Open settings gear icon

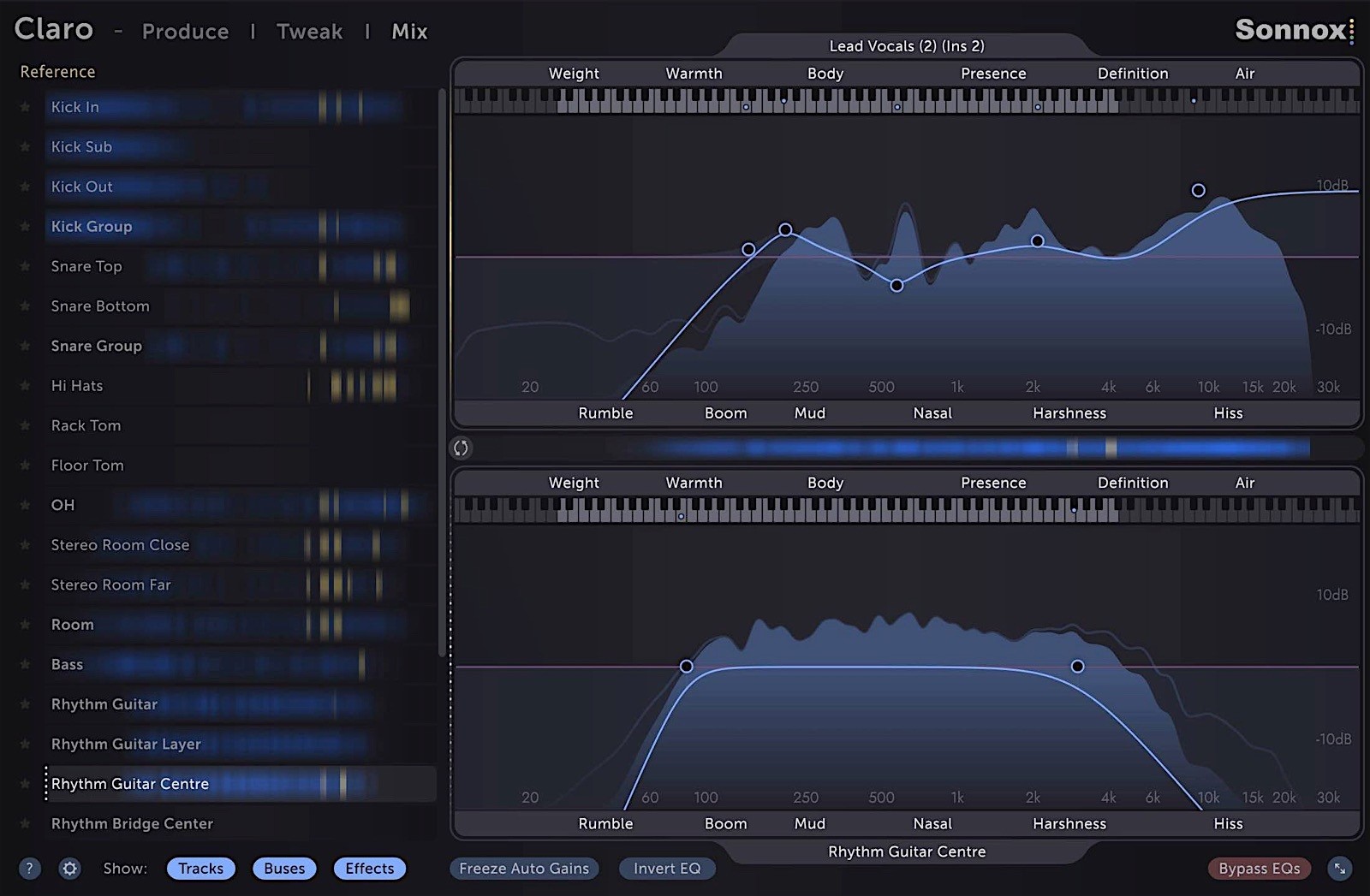69,869
